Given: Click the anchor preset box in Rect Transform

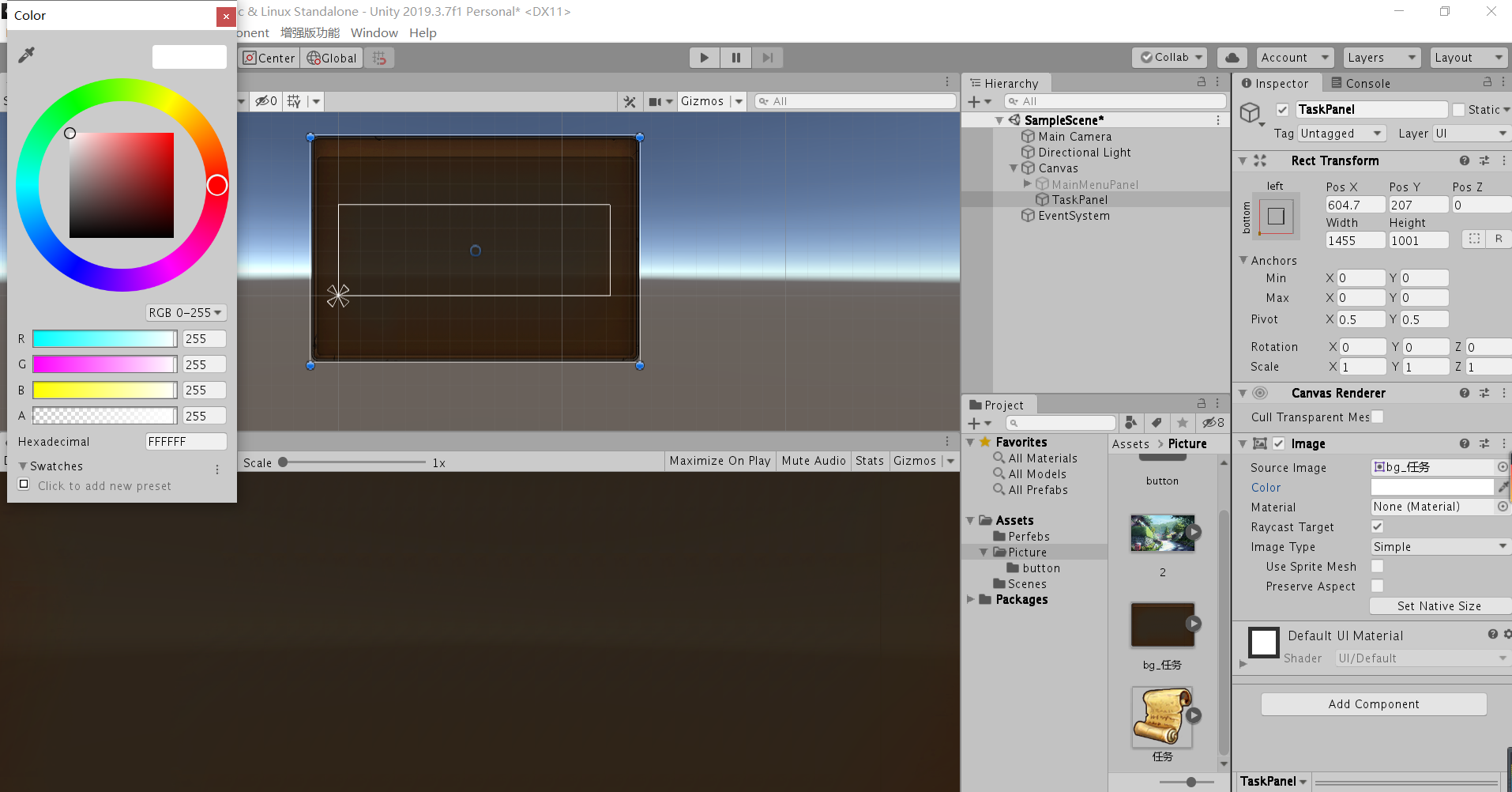Looking at the screenshot, I should (x=1276, y=217).
